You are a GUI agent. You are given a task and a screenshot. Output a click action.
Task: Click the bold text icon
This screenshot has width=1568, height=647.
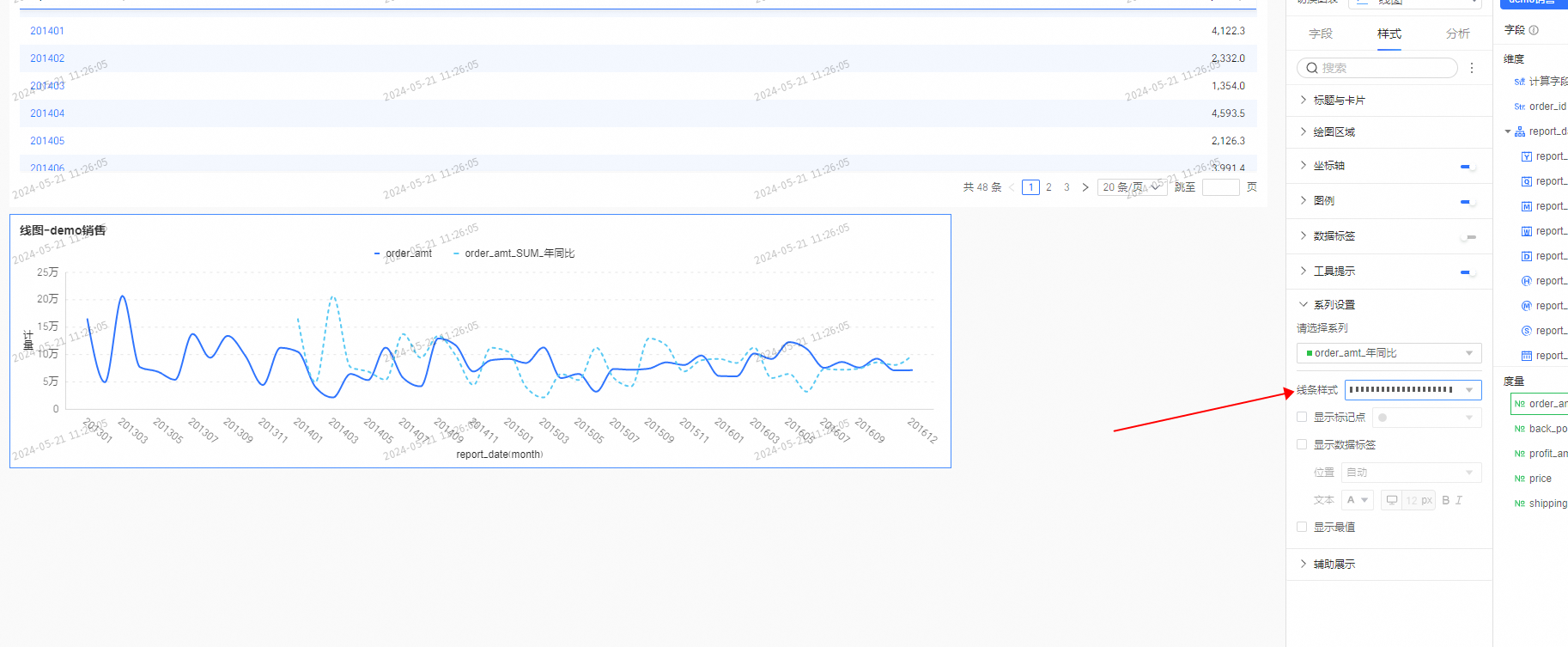pyautogui.click(x=1446, y=500)
